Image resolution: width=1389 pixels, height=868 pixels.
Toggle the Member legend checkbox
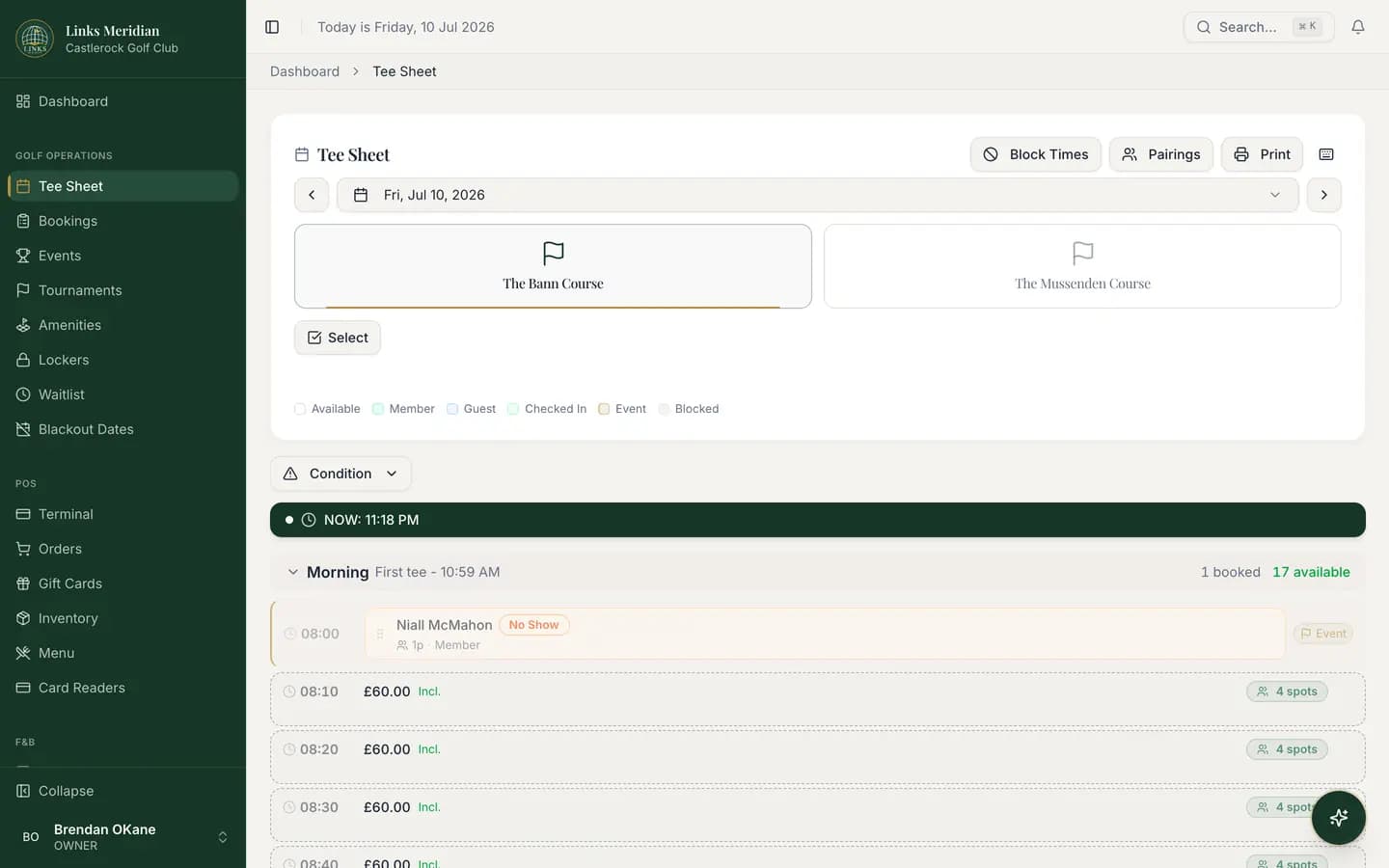(x=378, y=409)
